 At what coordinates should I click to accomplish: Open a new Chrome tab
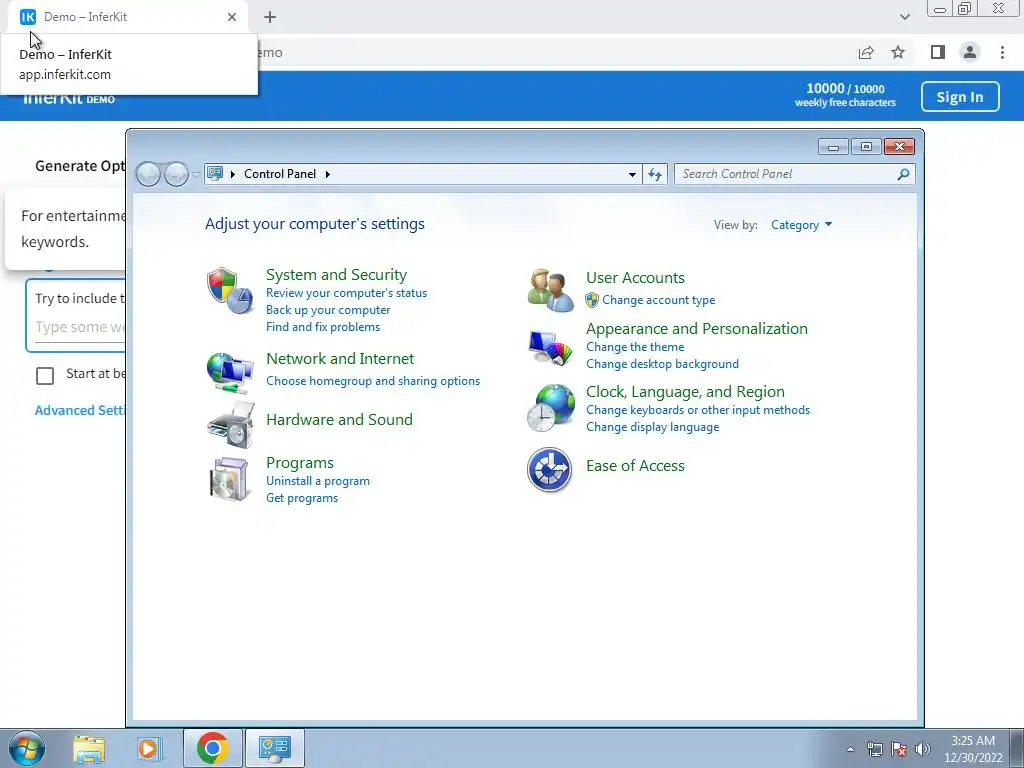[270, 17]
